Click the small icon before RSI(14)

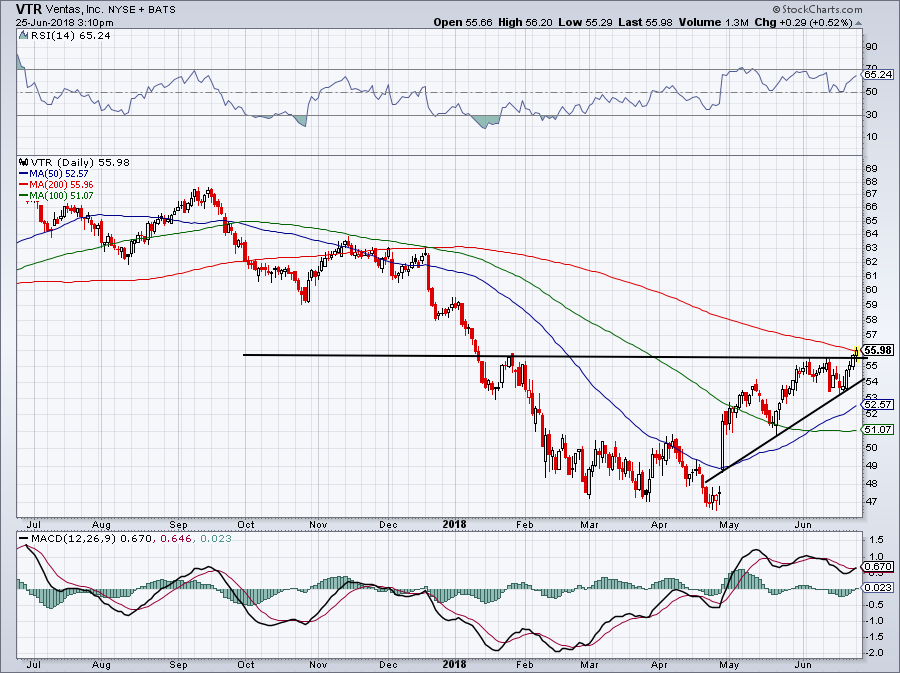(x=23, y=36)
